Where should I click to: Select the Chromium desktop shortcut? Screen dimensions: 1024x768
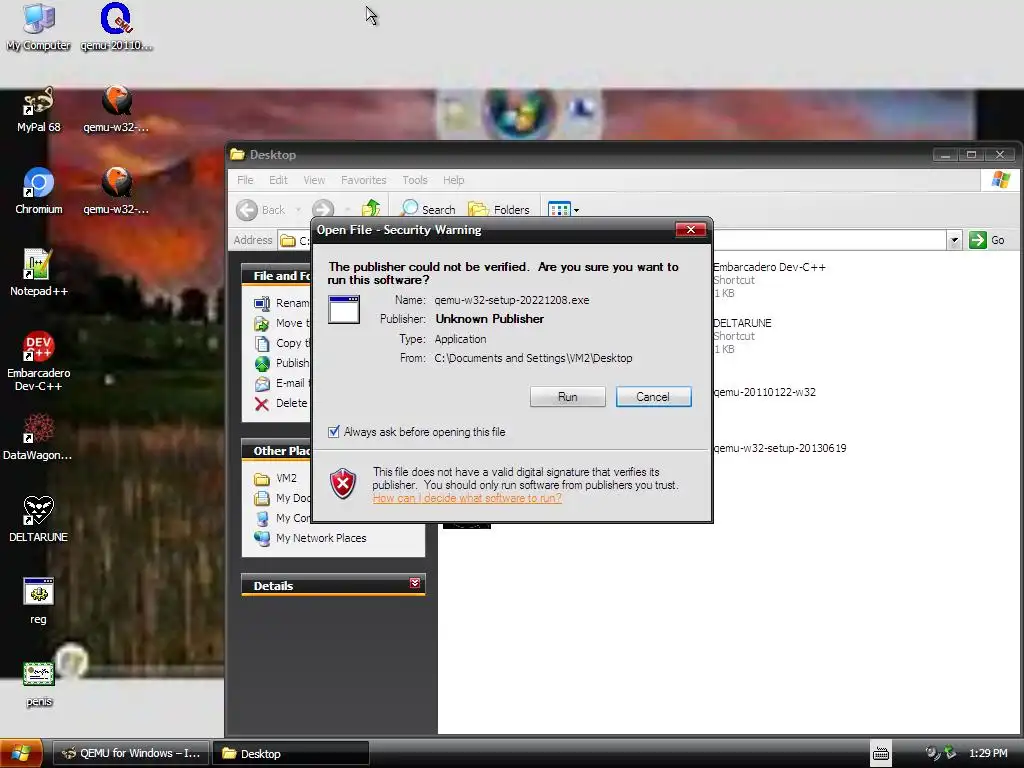(x=39, y=191)
